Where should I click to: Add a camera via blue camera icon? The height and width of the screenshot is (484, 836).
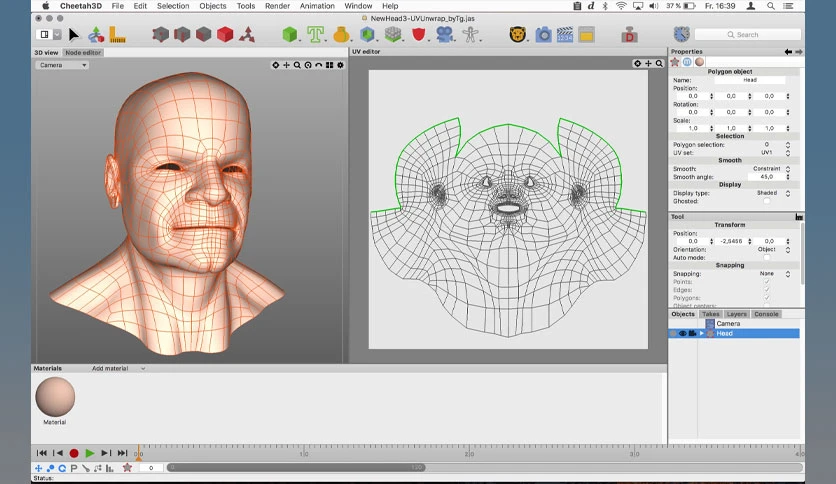444,35
